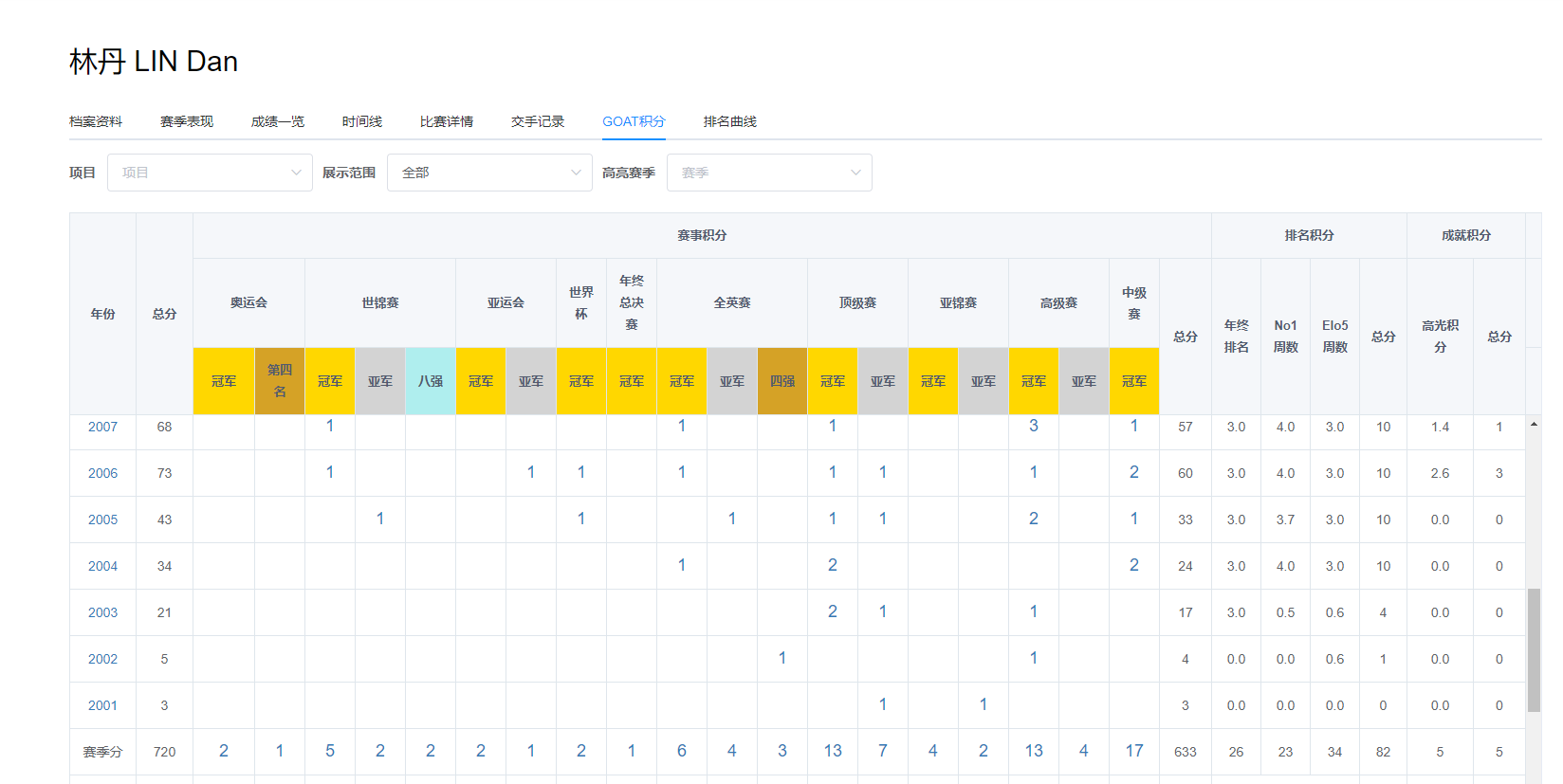
Task: Click the 世界杯 column header
Action: pos(581,303)
